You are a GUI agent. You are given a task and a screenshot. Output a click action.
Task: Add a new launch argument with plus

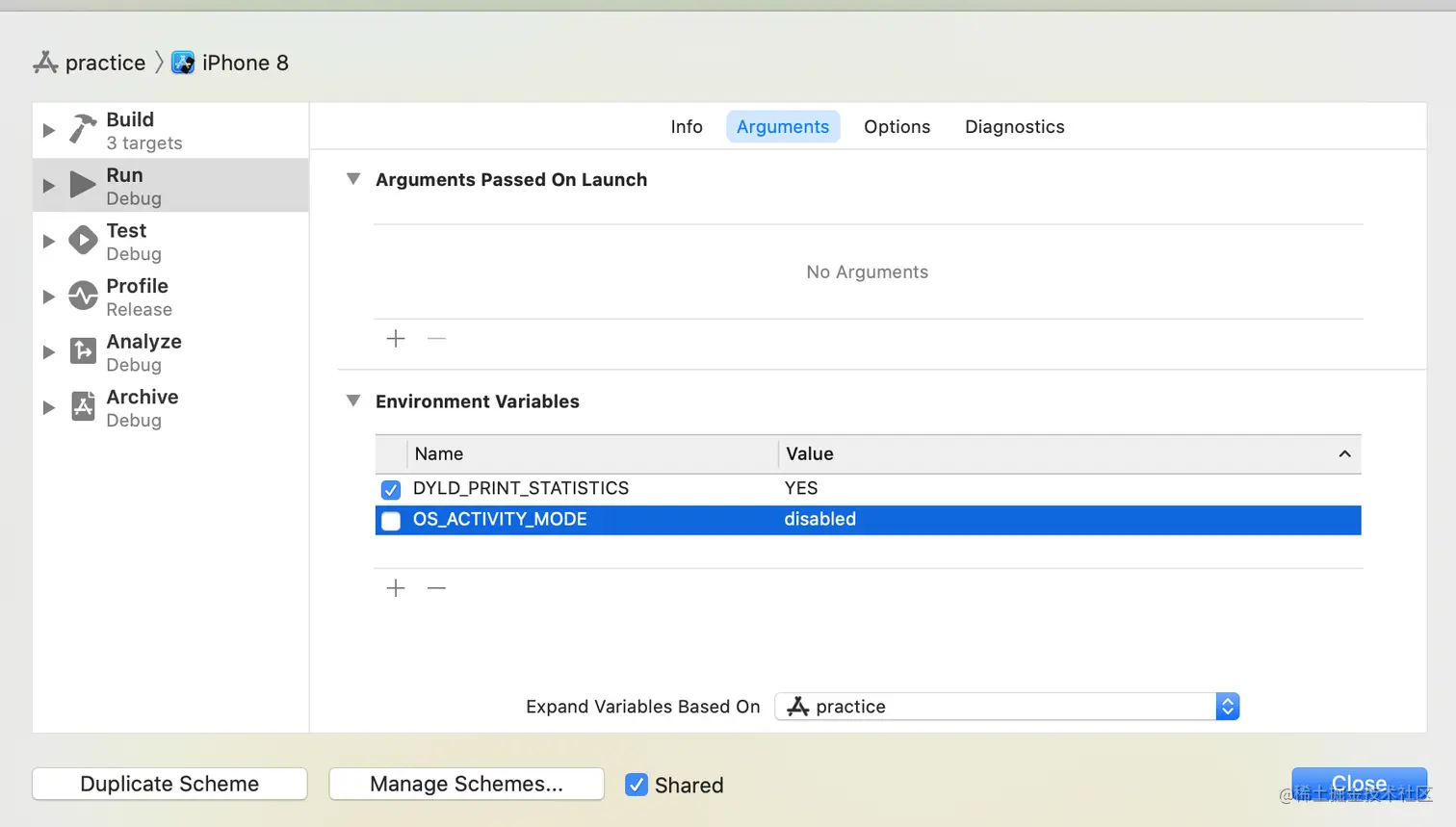(x=396, y=339)
